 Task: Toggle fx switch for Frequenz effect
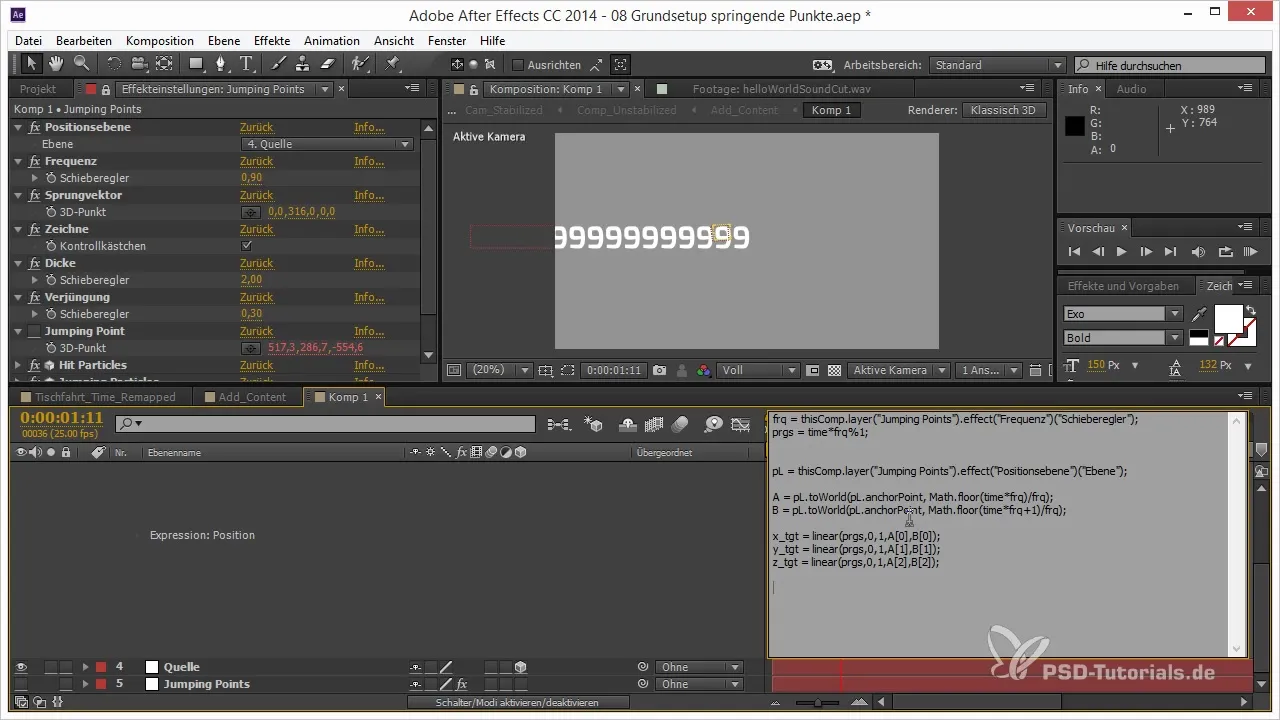[x=35, y=161]
